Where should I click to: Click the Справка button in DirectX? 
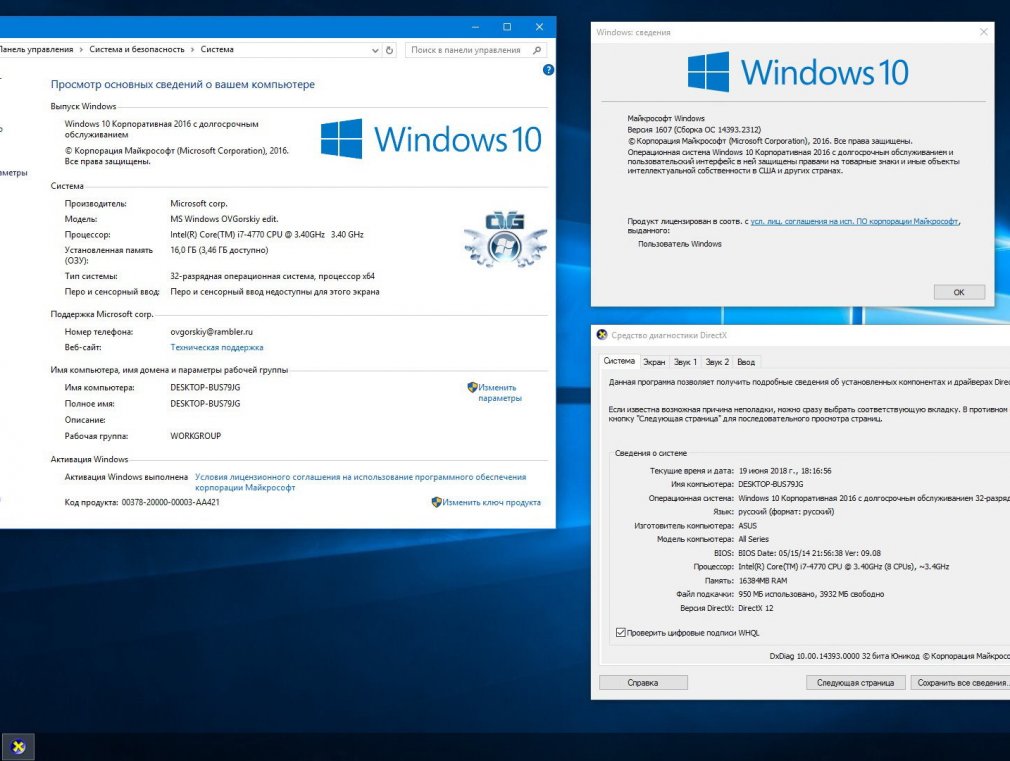[643, 682]
